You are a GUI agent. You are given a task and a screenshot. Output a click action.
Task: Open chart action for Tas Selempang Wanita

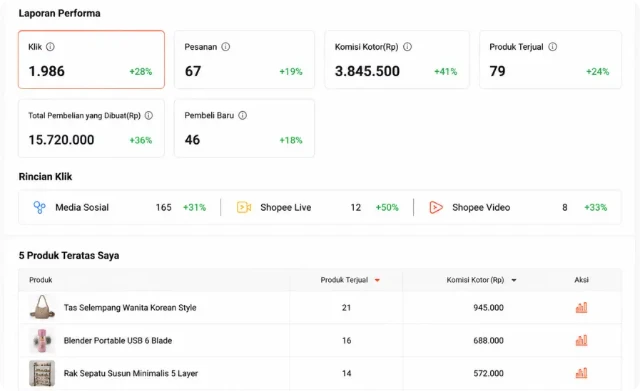(581, 307)
